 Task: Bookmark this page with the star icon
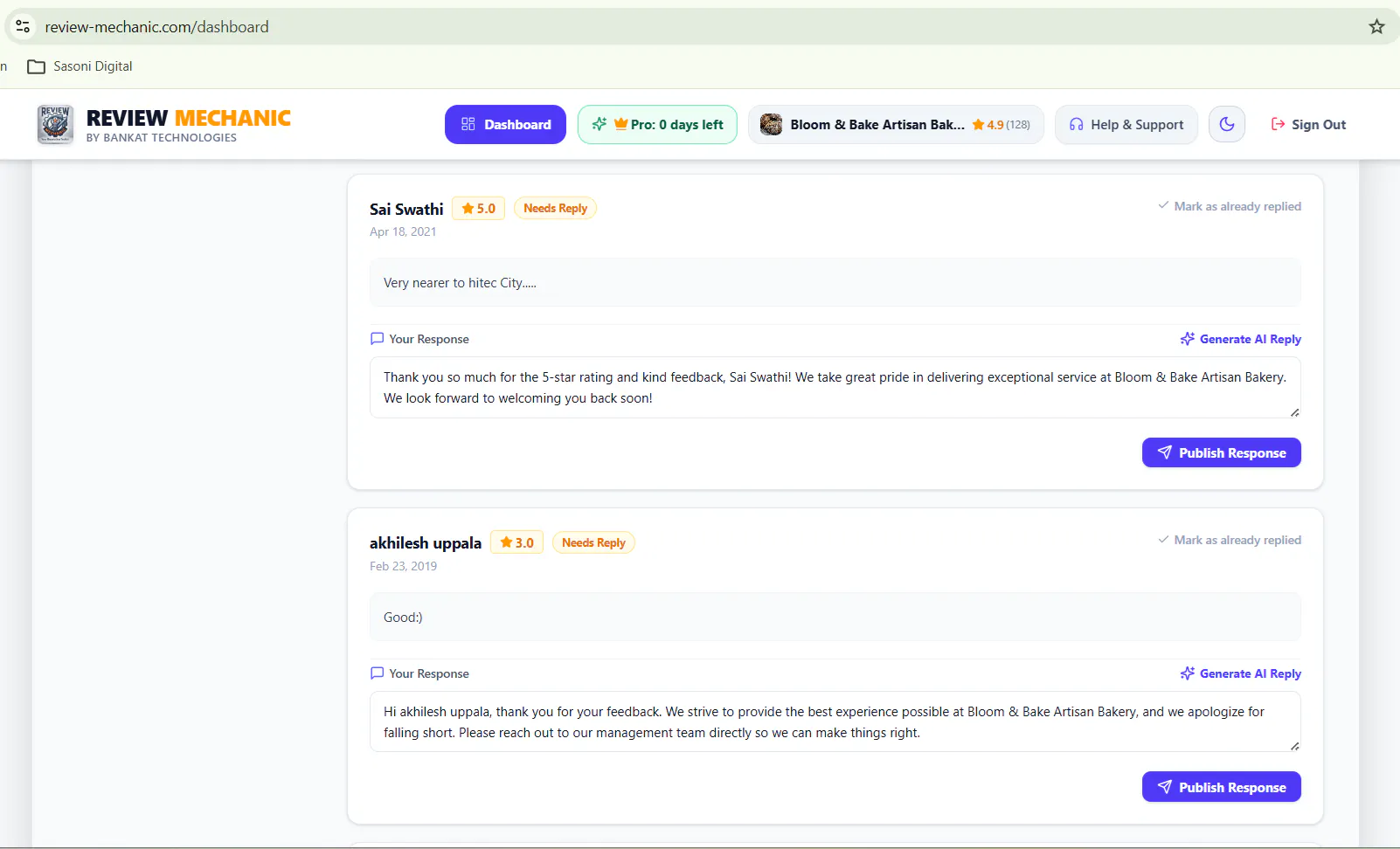(x=1376, y=27)
